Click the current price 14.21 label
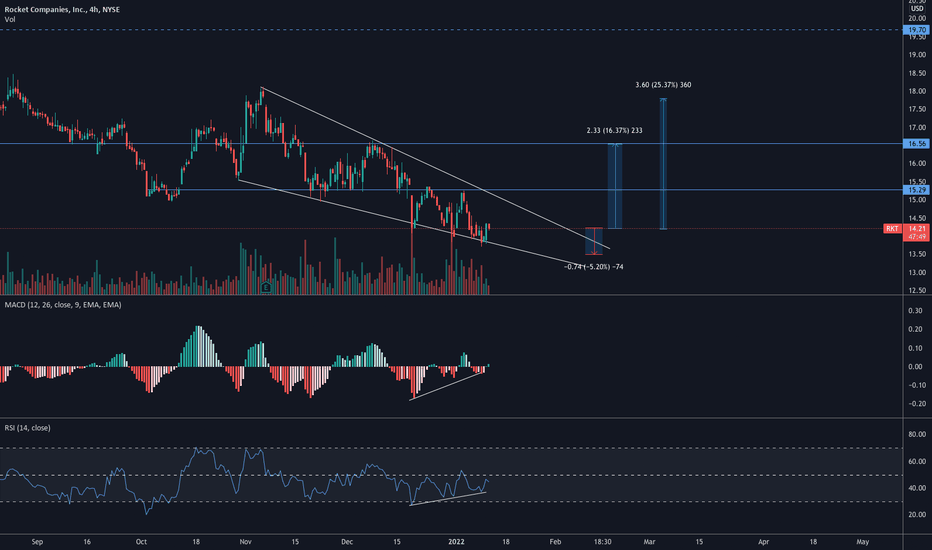This screenshot has width=932, height=550. coord(917,228)
